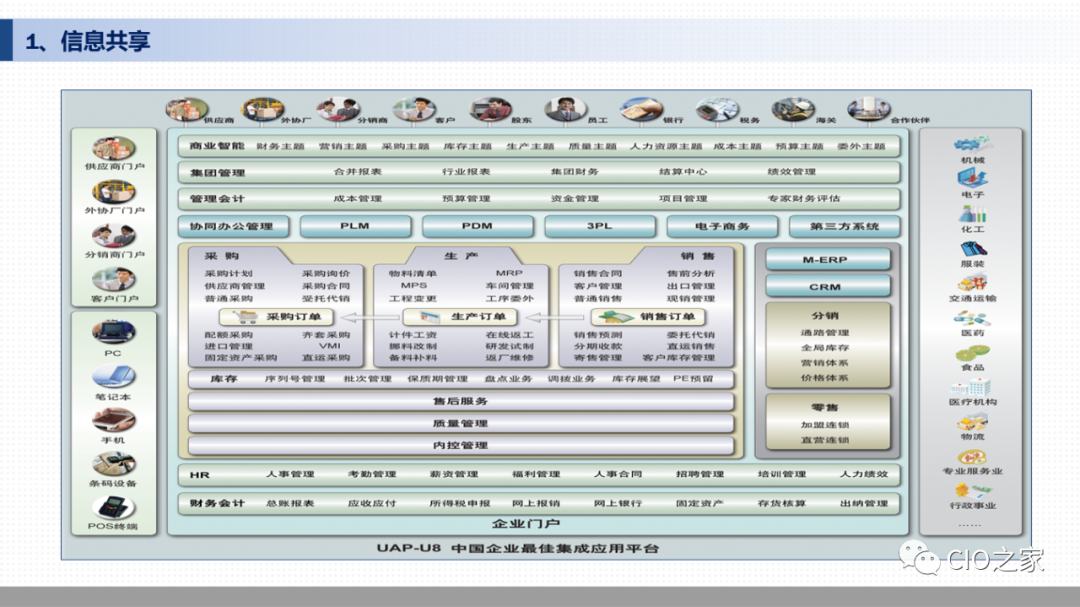Select the 质量管理 bar
The width and height of the screenshot is (1080, 607).
461,423
